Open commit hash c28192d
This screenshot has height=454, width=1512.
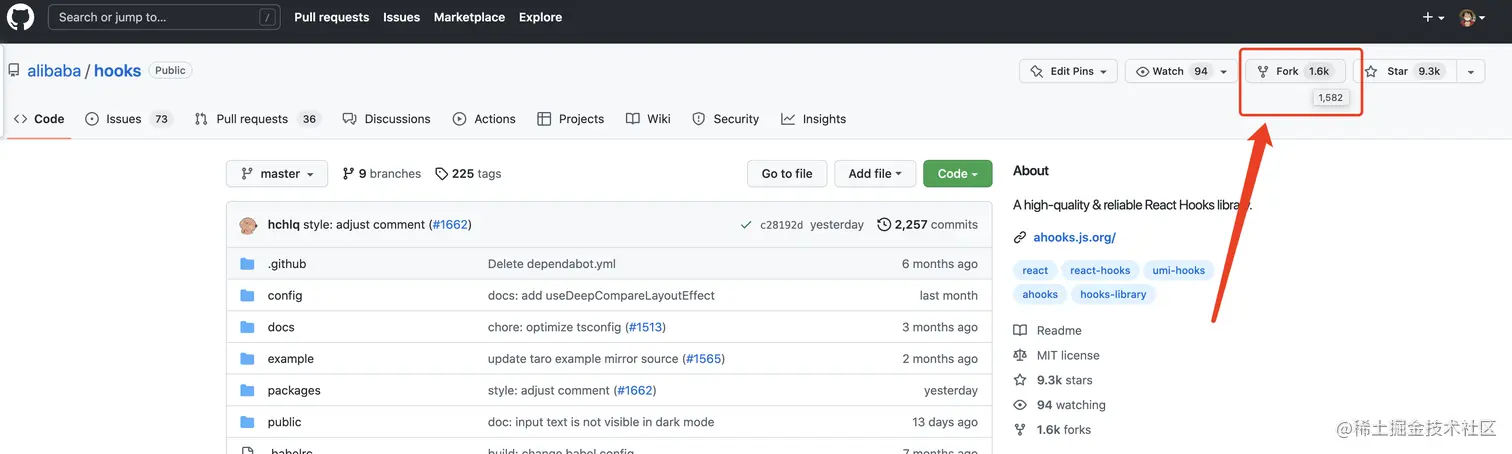tap(781, 225)
